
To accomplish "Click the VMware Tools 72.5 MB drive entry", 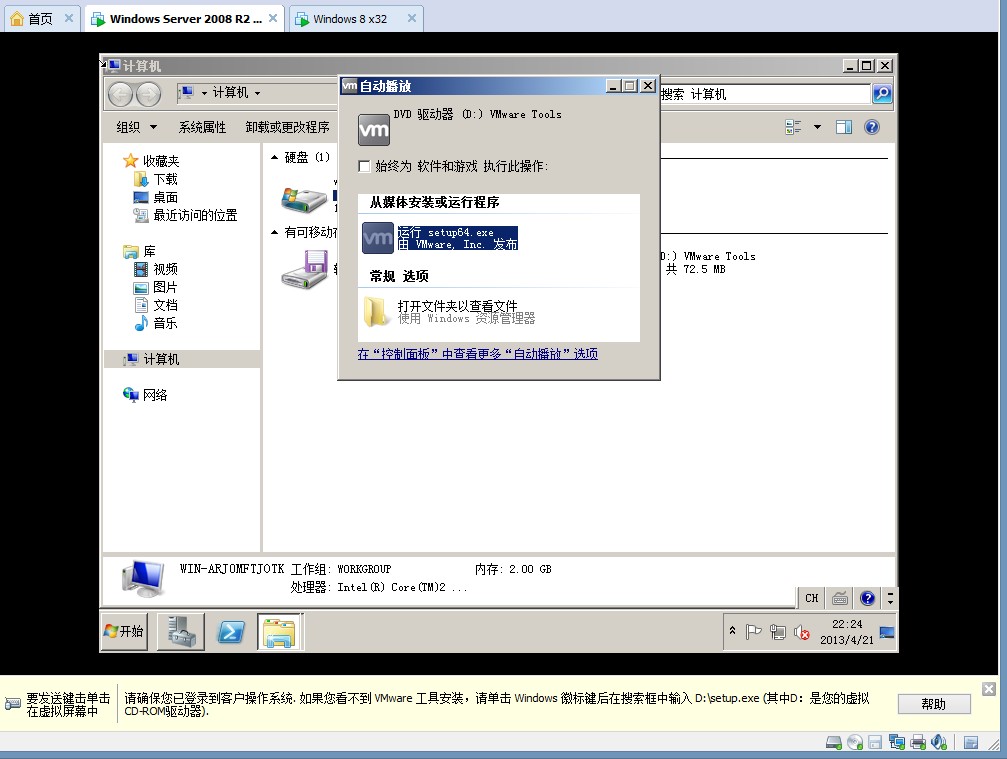I will click(x=709, y=263).
